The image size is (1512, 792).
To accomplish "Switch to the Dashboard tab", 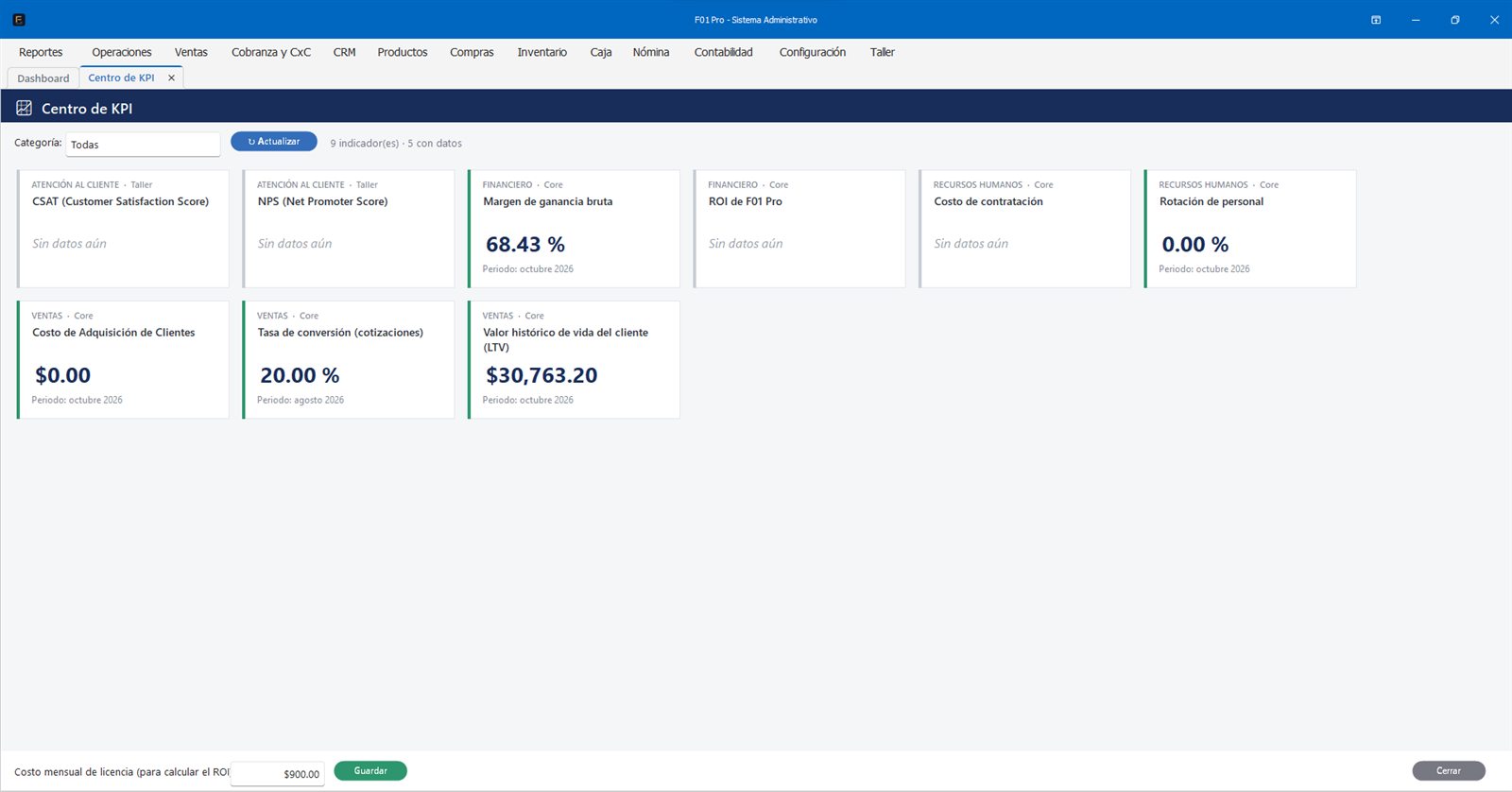I will [43, 78].
